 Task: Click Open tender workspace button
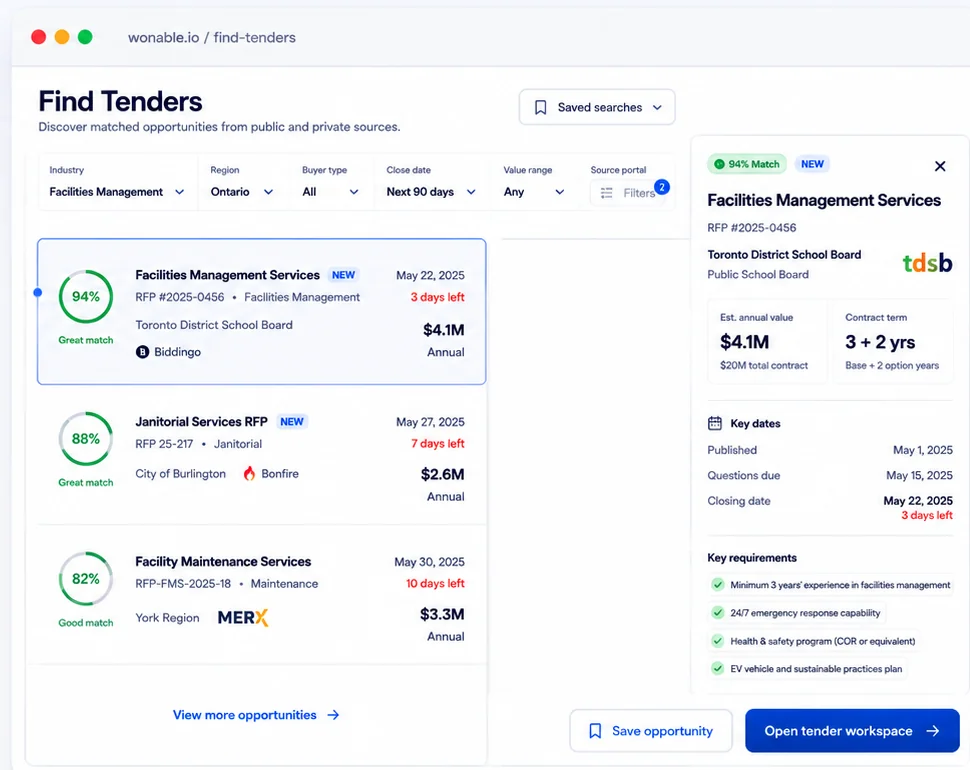[852, 730]
